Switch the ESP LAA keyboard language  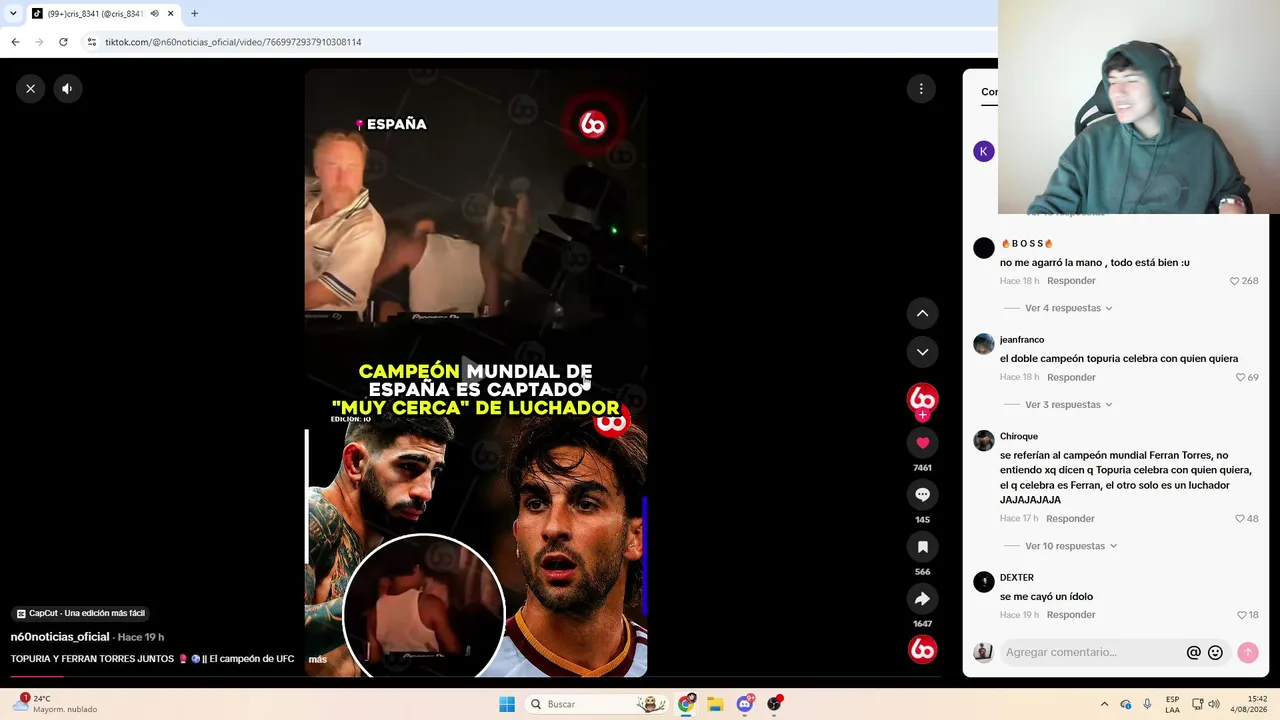pos(1173,704)
